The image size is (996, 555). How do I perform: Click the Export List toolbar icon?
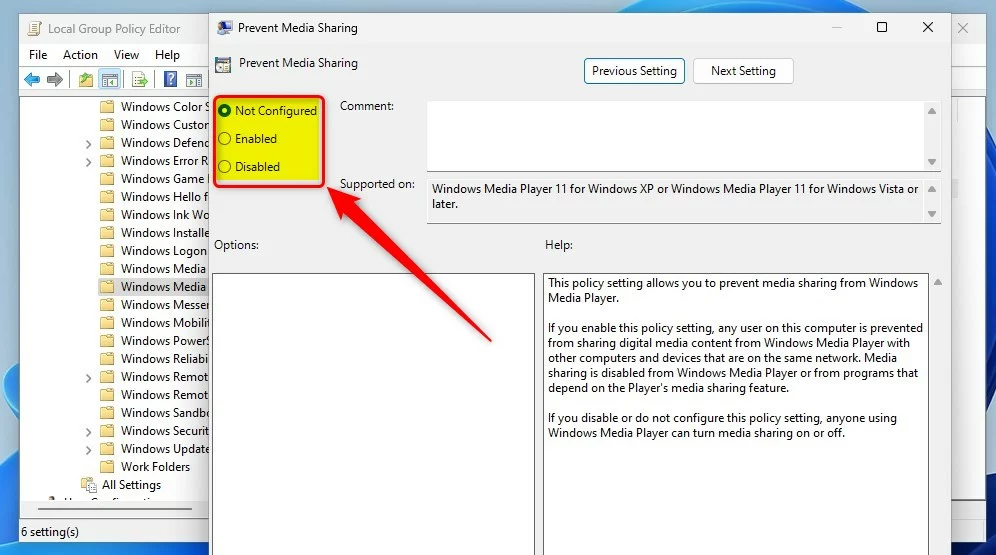(x=140, y=79)
